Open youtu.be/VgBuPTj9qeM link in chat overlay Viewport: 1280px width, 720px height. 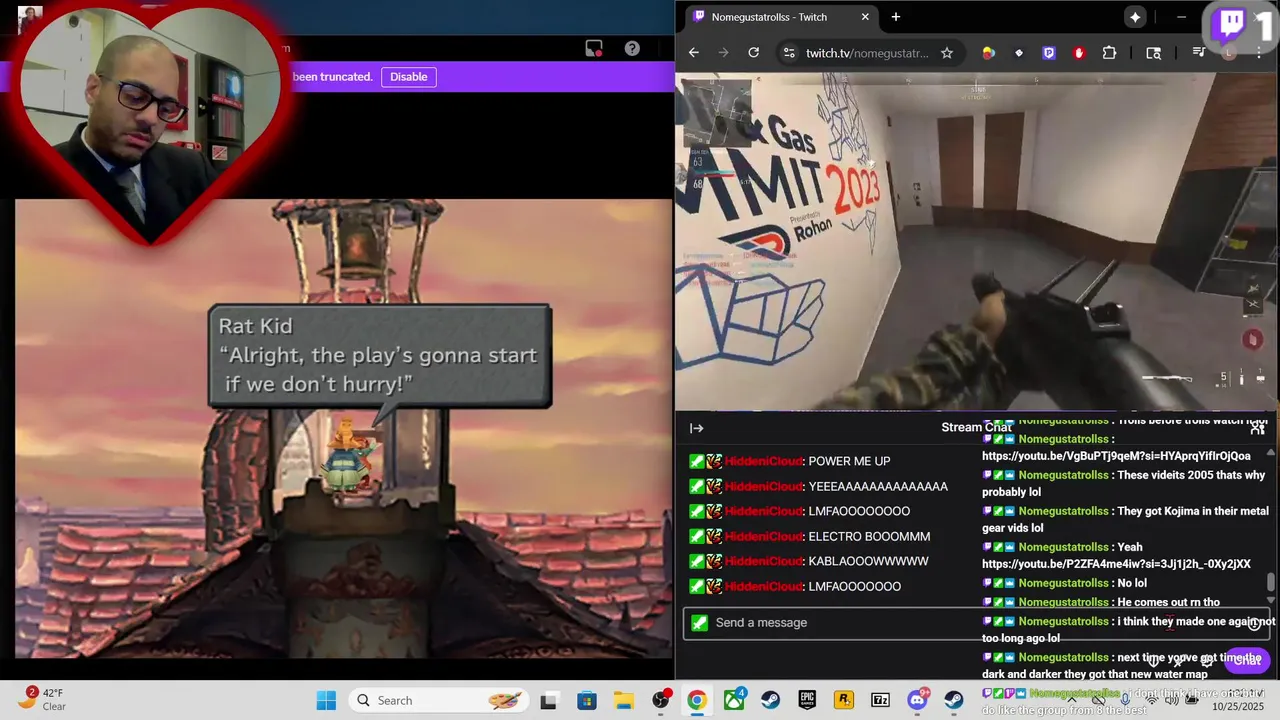[1116, 456]
